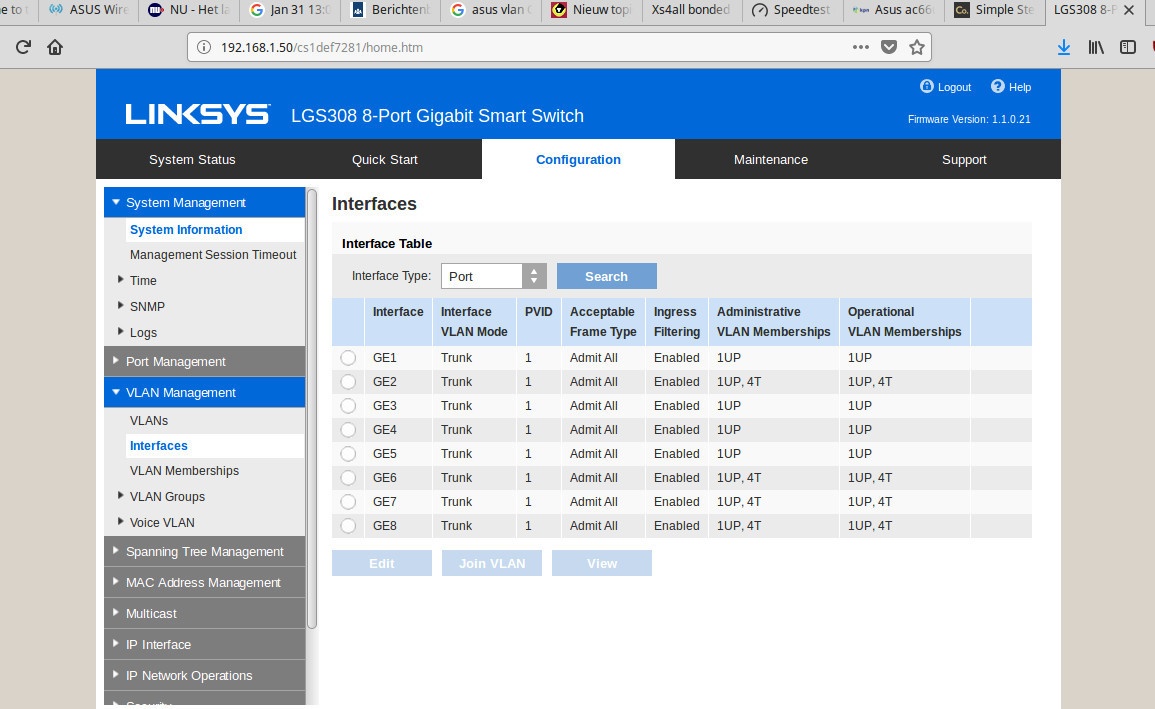Open the System Status tab

click(x=192, y=159)
